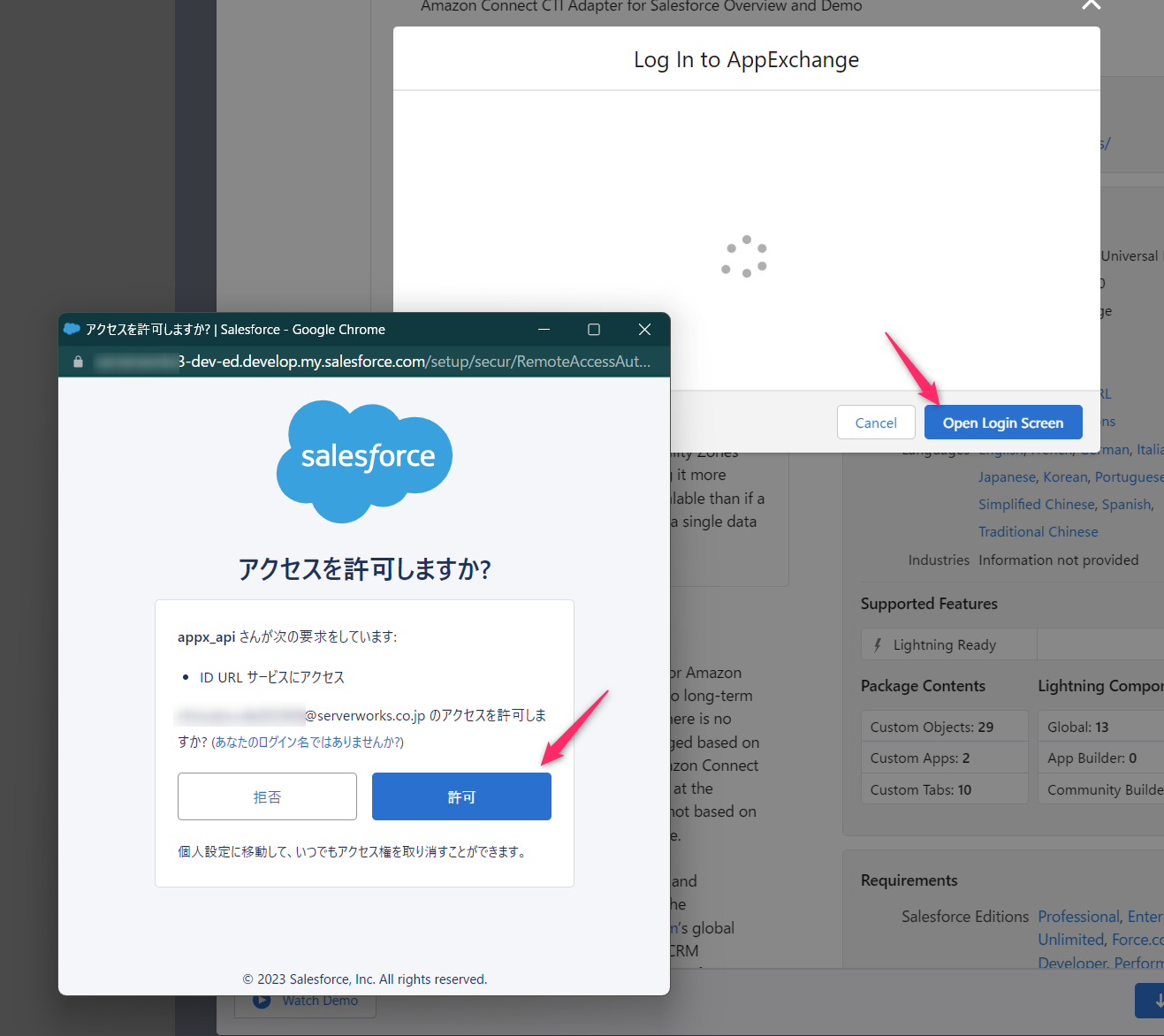1164x1036 pixels.
Task: Click the Watch Demo play icon
Action: click(262, 1001)
